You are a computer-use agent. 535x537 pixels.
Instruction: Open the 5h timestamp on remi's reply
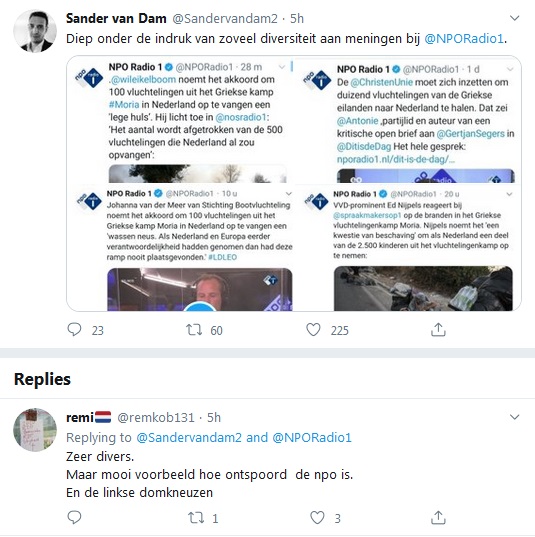(x=214, y=417)
